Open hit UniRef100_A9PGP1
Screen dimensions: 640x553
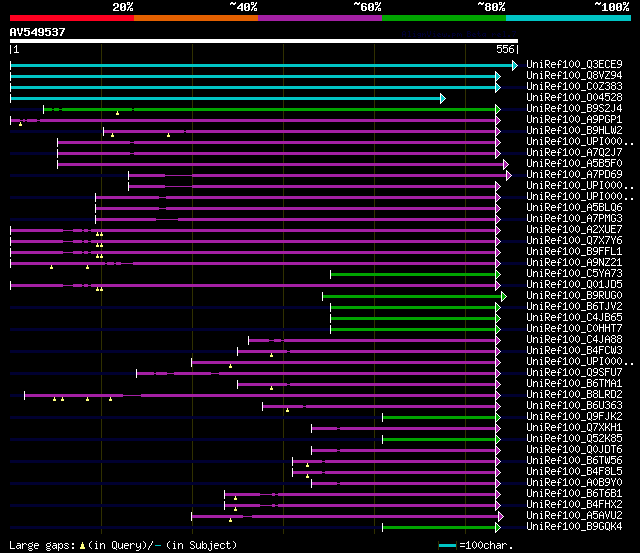click(574, 120)
